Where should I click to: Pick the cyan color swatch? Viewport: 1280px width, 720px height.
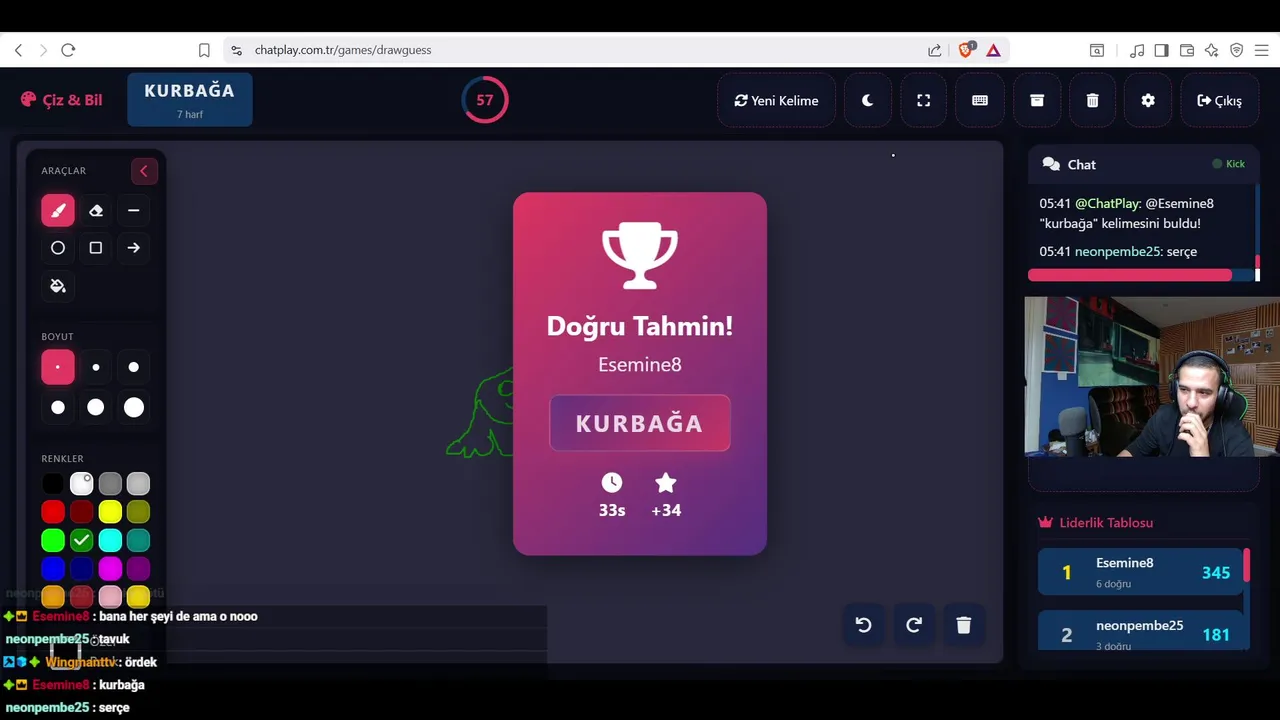point(110,540)
